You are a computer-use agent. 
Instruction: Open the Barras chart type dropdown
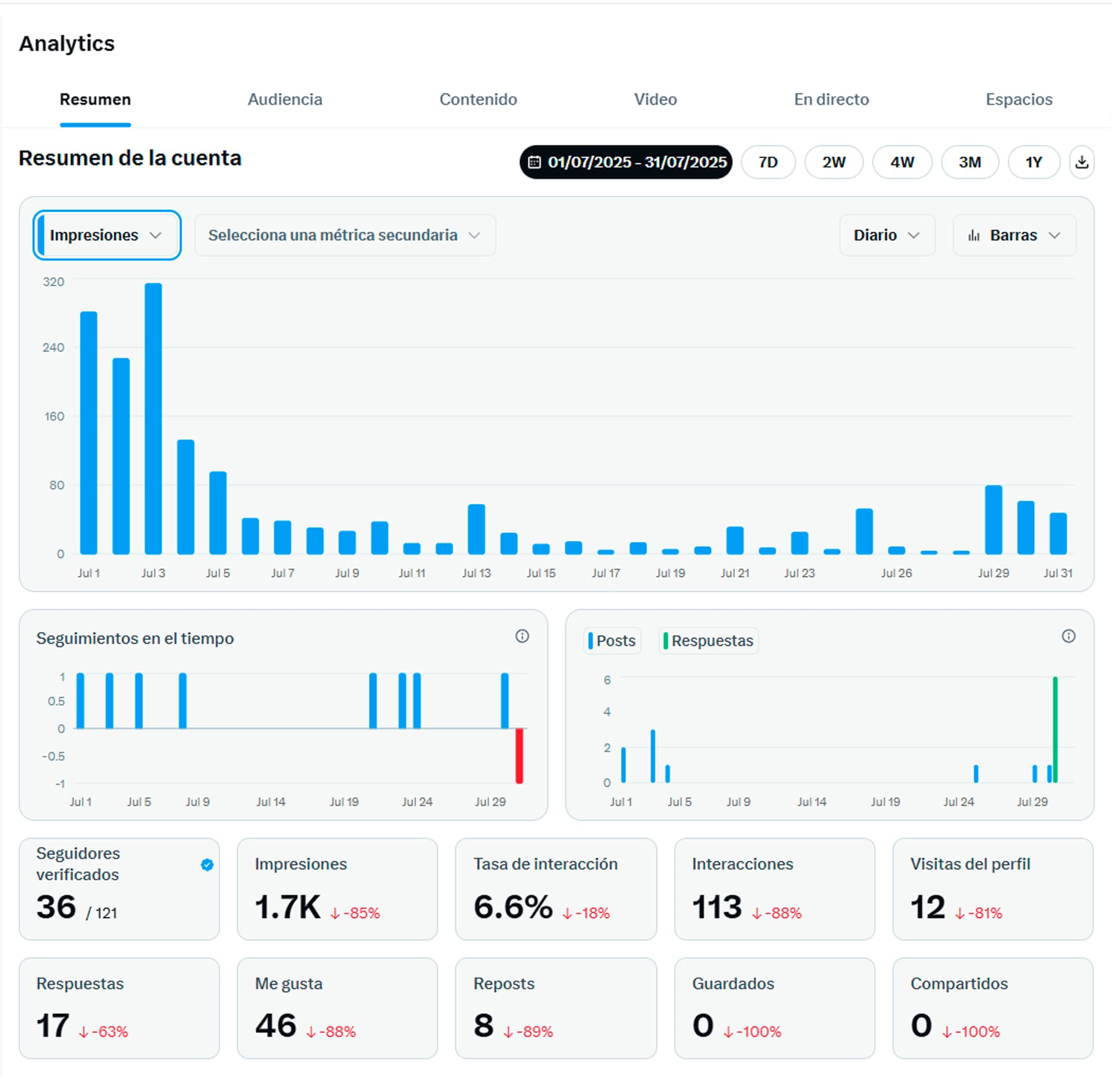point(1014,235)
